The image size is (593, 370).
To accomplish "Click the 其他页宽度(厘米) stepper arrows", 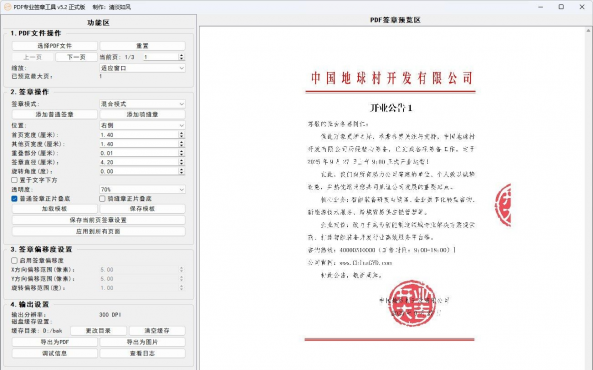I will 182,144.
